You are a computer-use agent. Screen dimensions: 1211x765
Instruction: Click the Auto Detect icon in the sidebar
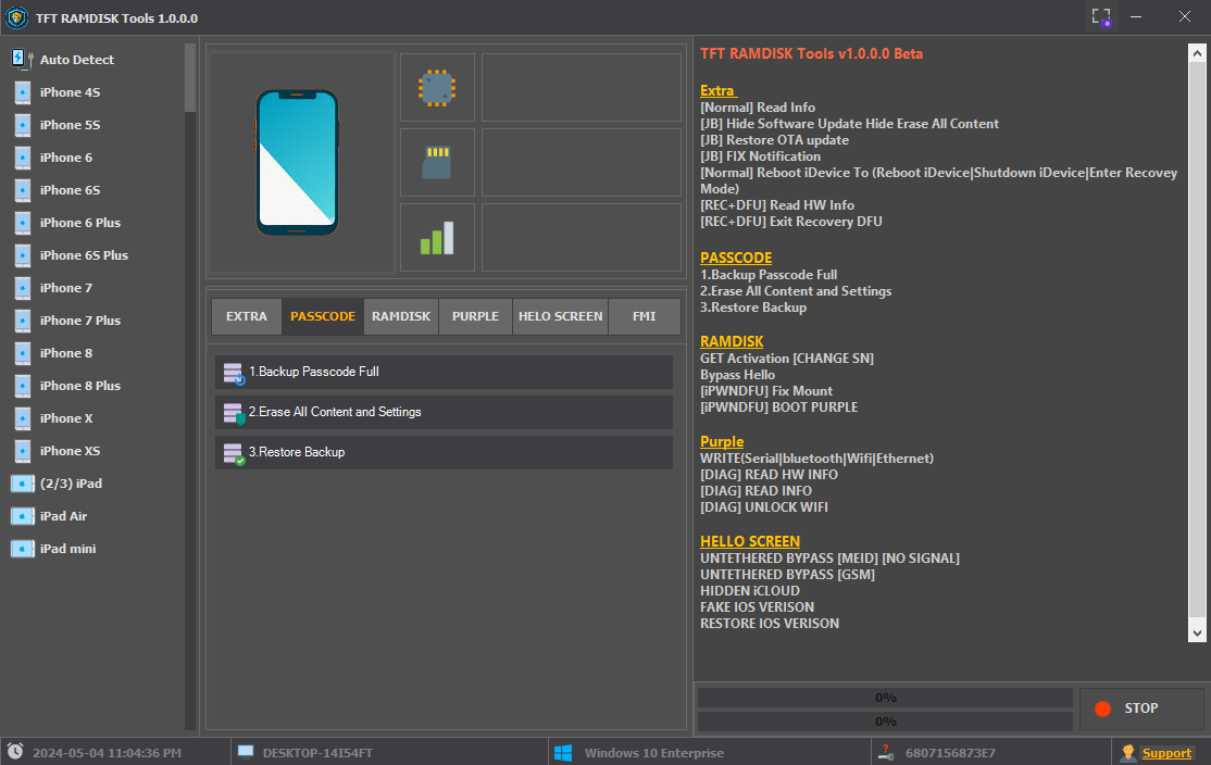coord(19,59)
